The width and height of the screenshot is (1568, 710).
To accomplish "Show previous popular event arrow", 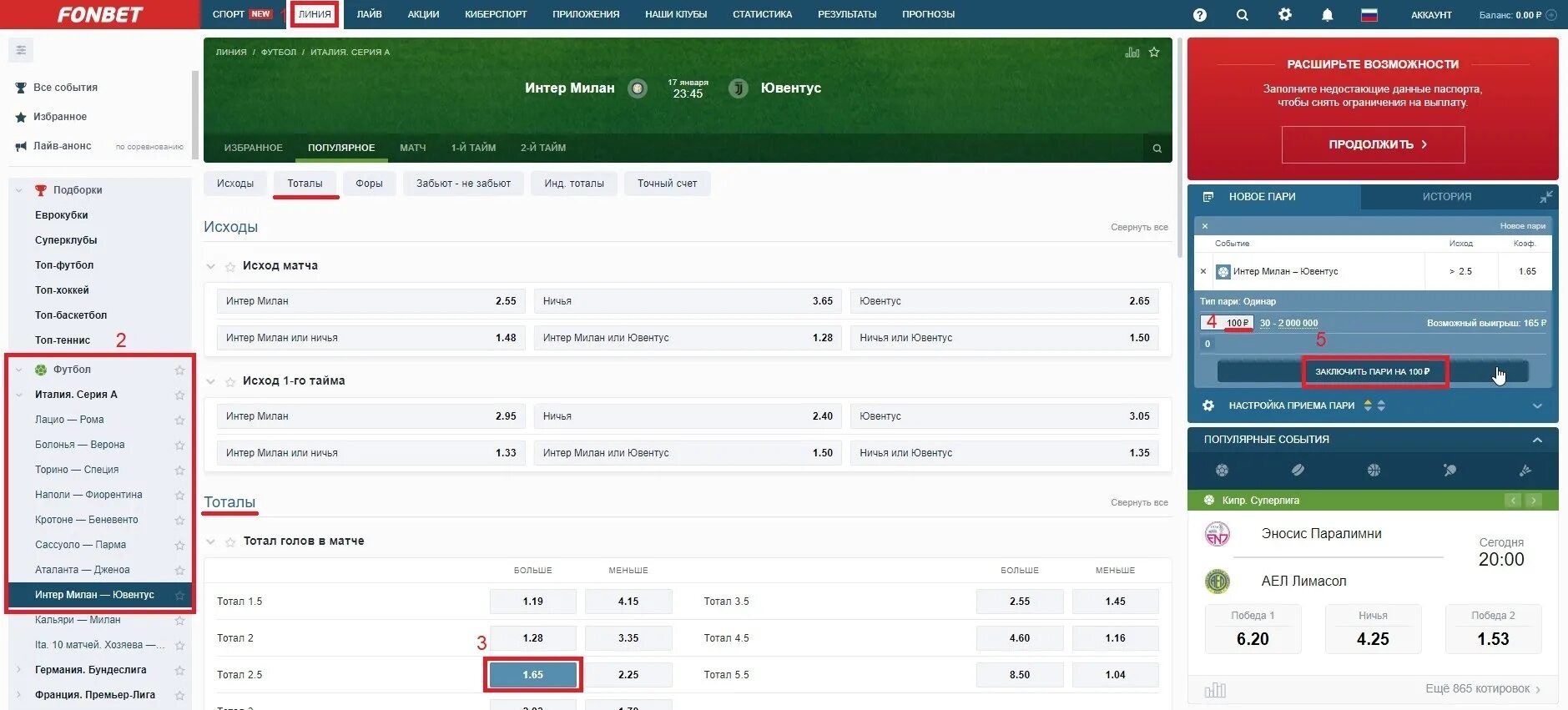I will coord(1513,501).
